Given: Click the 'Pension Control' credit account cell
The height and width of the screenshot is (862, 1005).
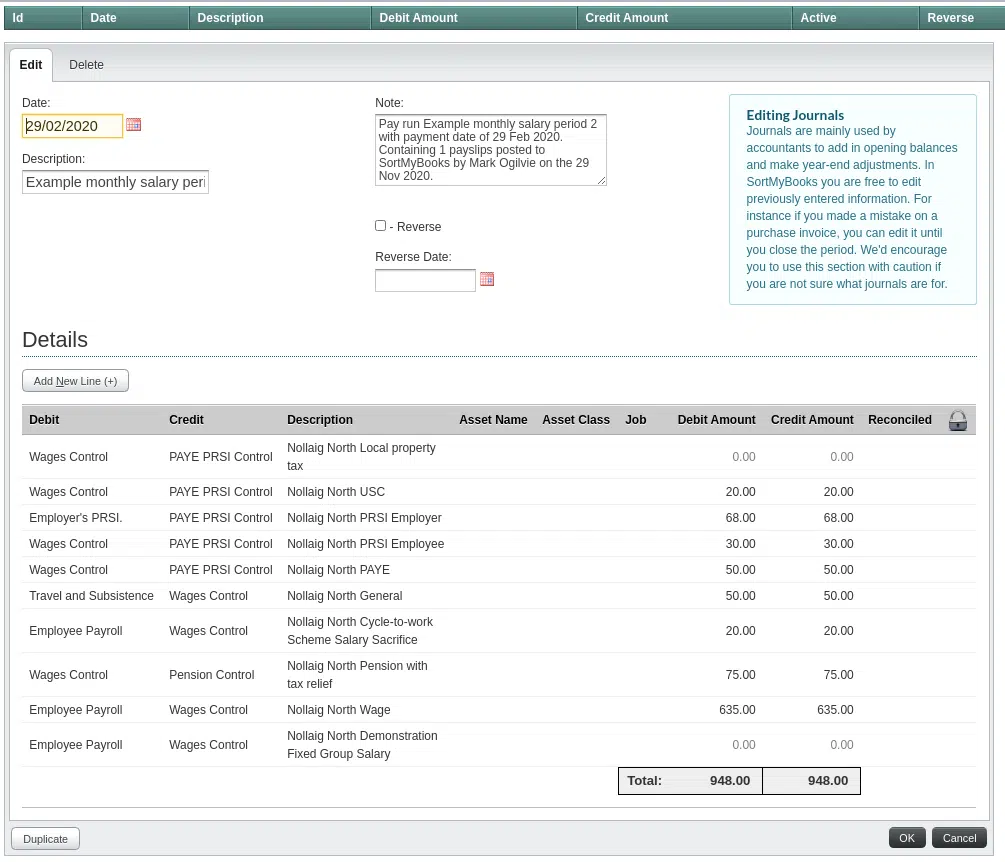Looking at the screenshot, I should 212,675.
